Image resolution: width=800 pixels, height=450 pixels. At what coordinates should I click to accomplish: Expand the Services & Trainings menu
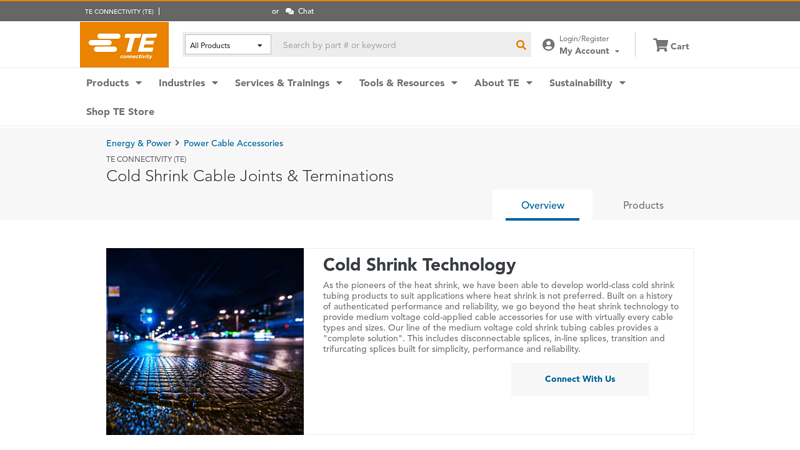coord(288,83)
